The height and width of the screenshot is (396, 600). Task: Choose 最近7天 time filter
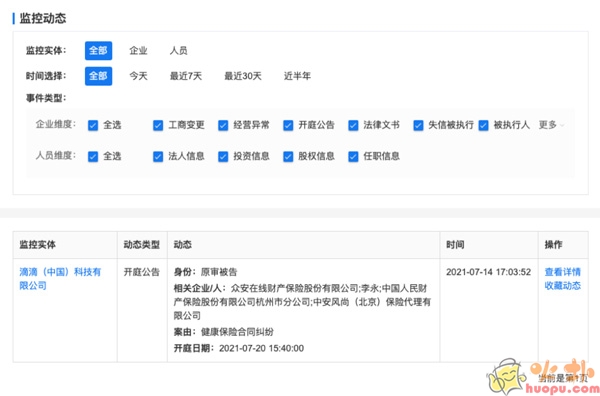pyautogui.click(x=186, y=76)
